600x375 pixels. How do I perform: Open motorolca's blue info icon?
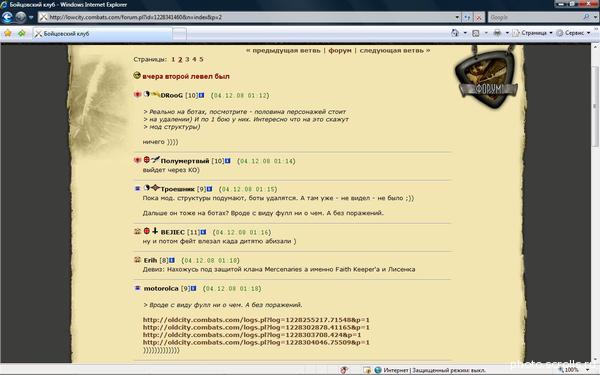194,289
